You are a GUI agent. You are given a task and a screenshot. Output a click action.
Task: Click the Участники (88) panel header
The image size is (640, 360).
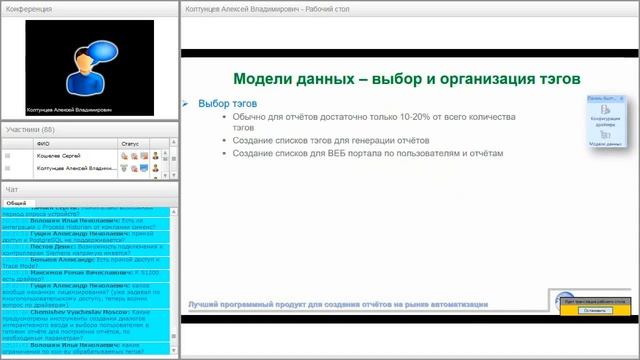(x=90, y=130)
